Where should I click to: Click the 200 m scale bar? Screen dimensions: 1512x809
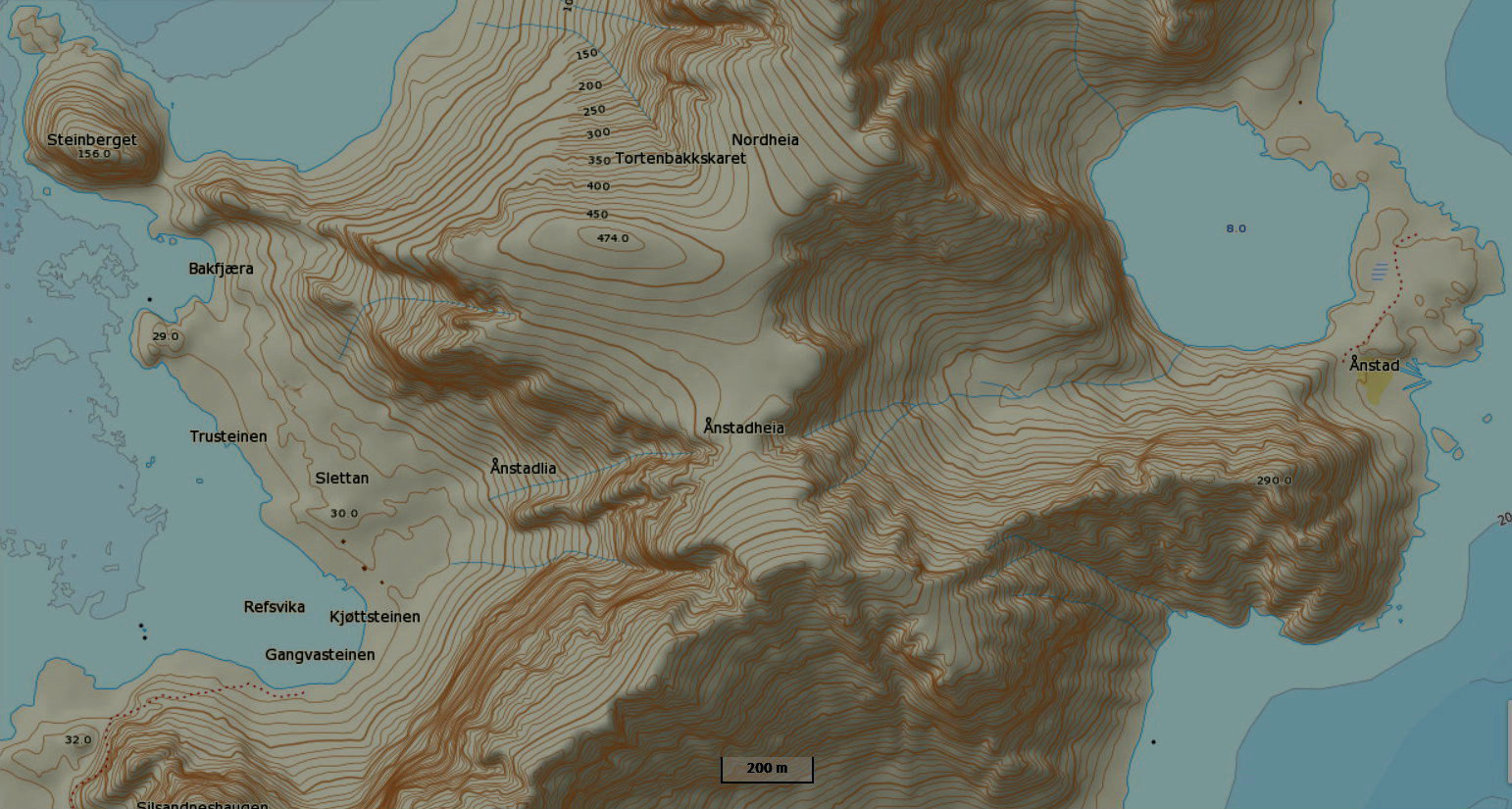[767, 769]
